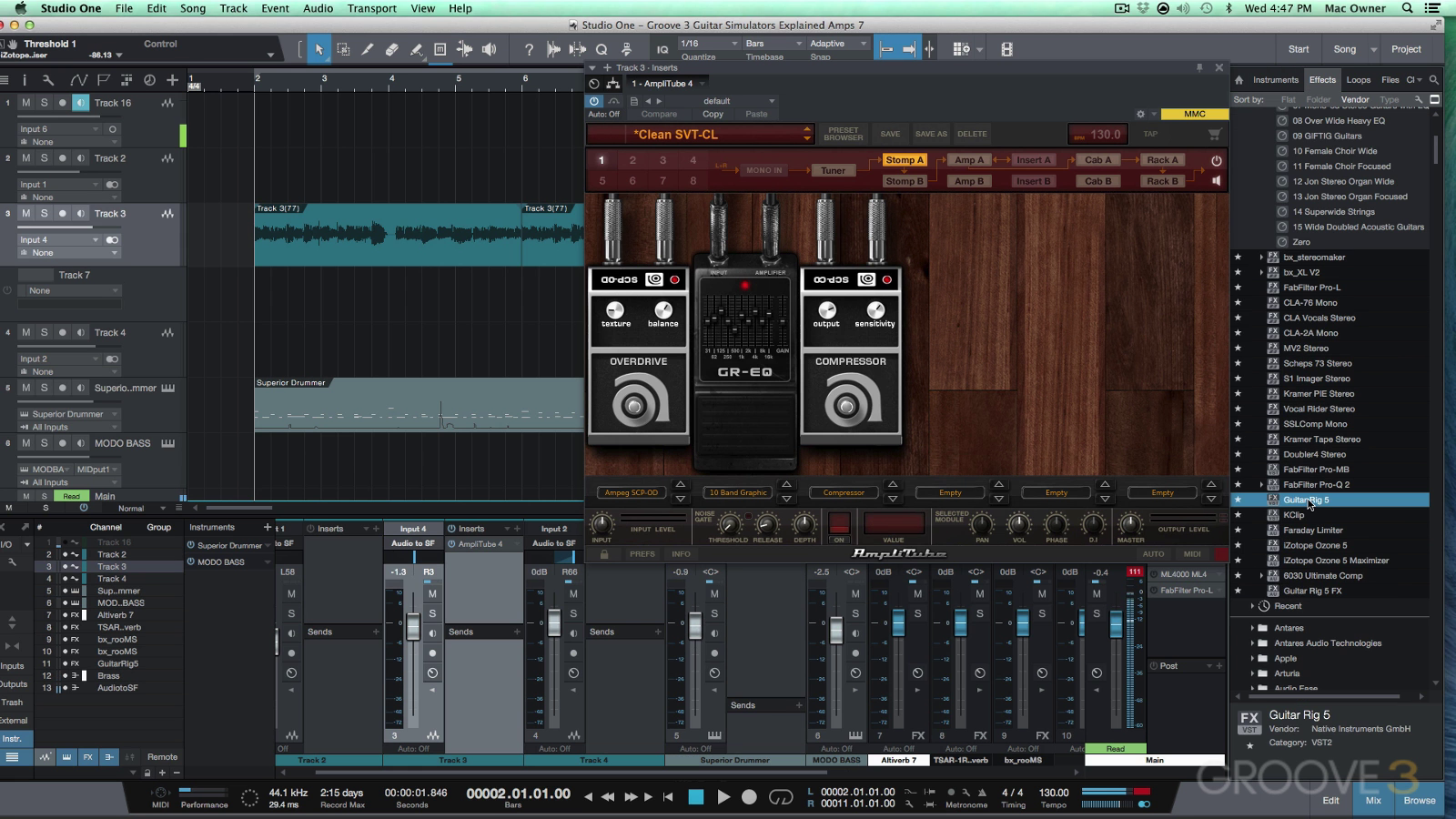The height and width of the screenshot is (819, 1456).
Task: Open the Adaptive Snap dropdown
Action: click(838, 44)
